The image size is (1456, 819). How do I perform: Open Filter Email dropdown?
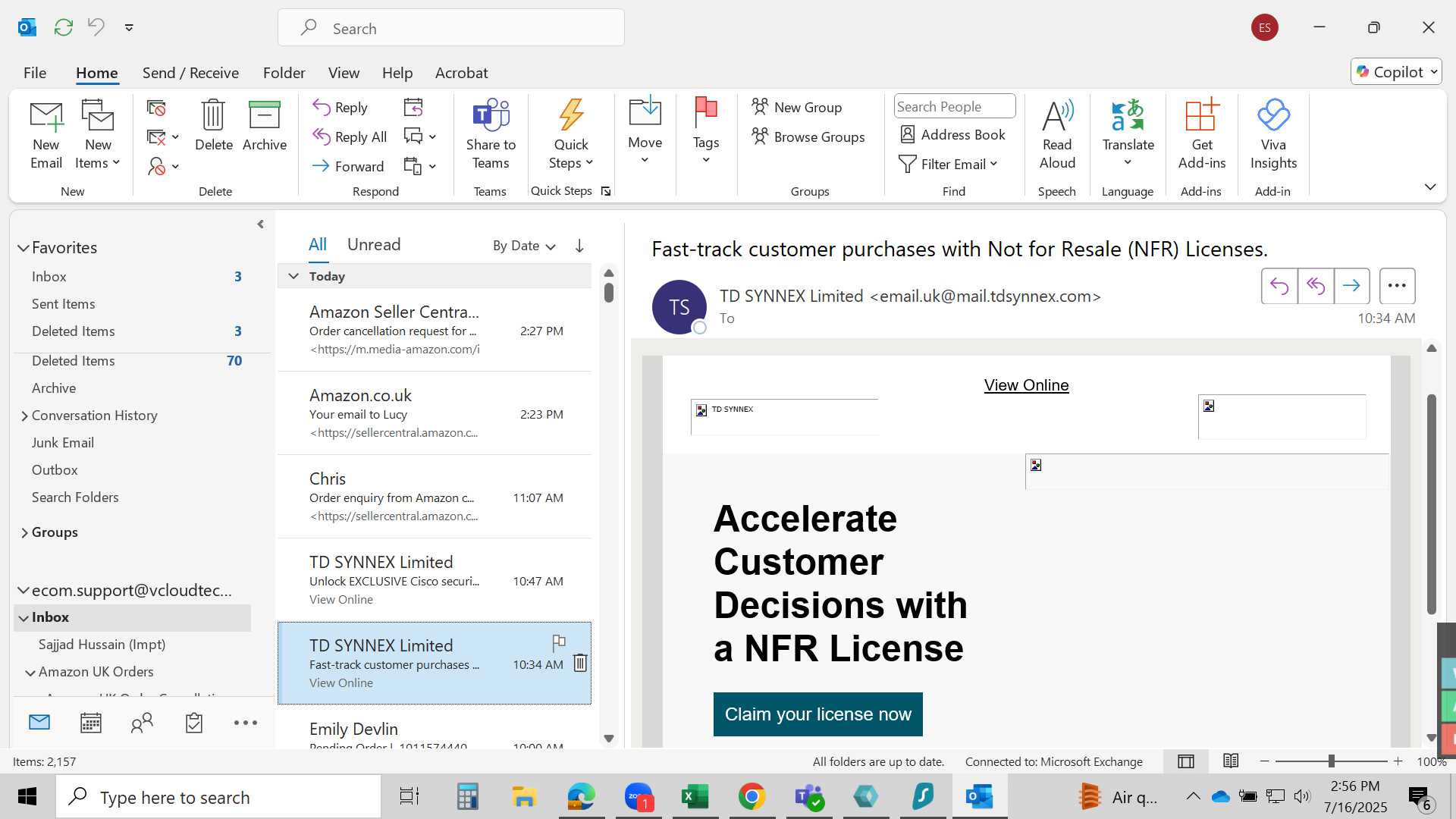pos(948,165)
